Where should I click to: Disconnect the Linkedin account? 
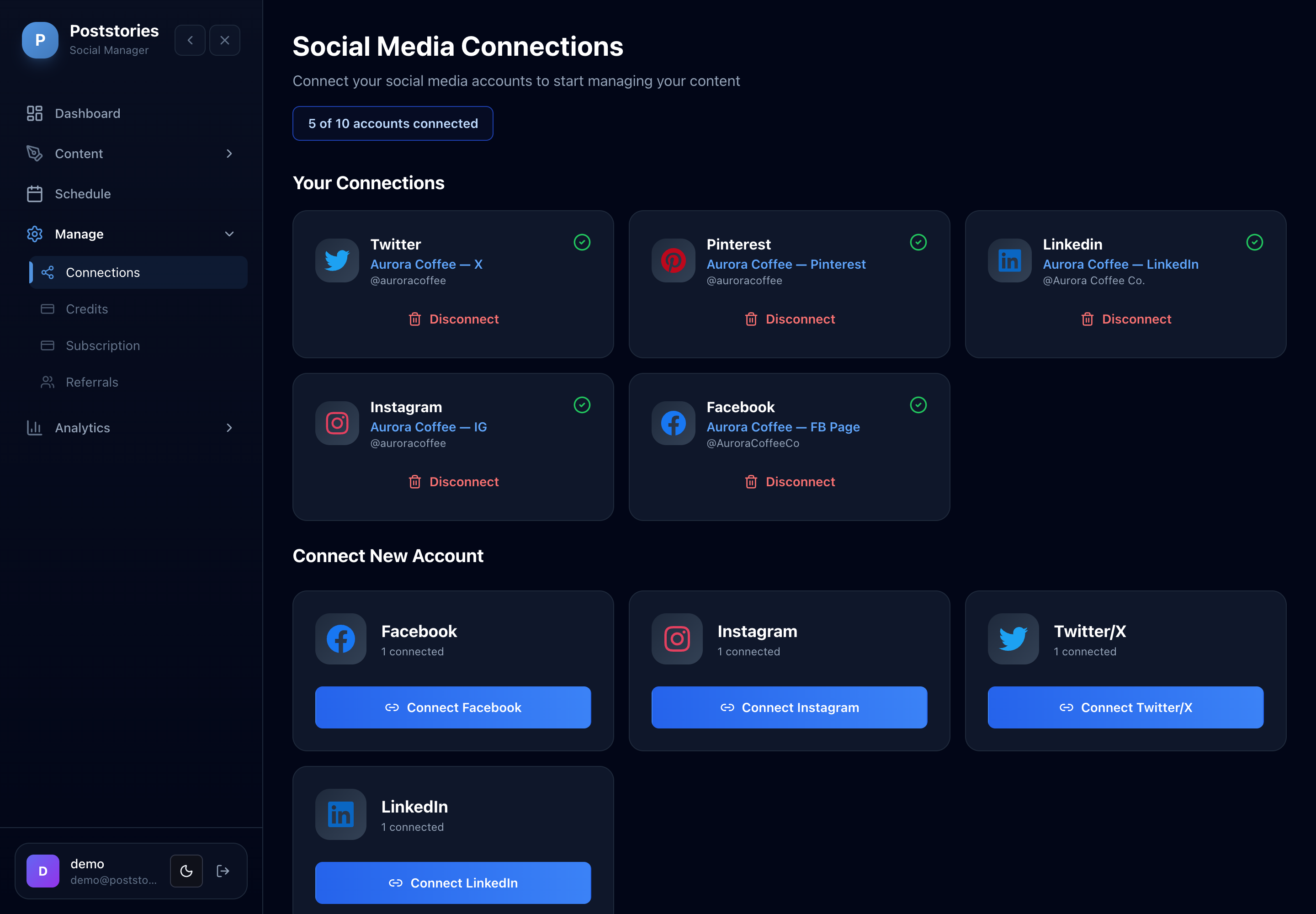(1125, 319)
